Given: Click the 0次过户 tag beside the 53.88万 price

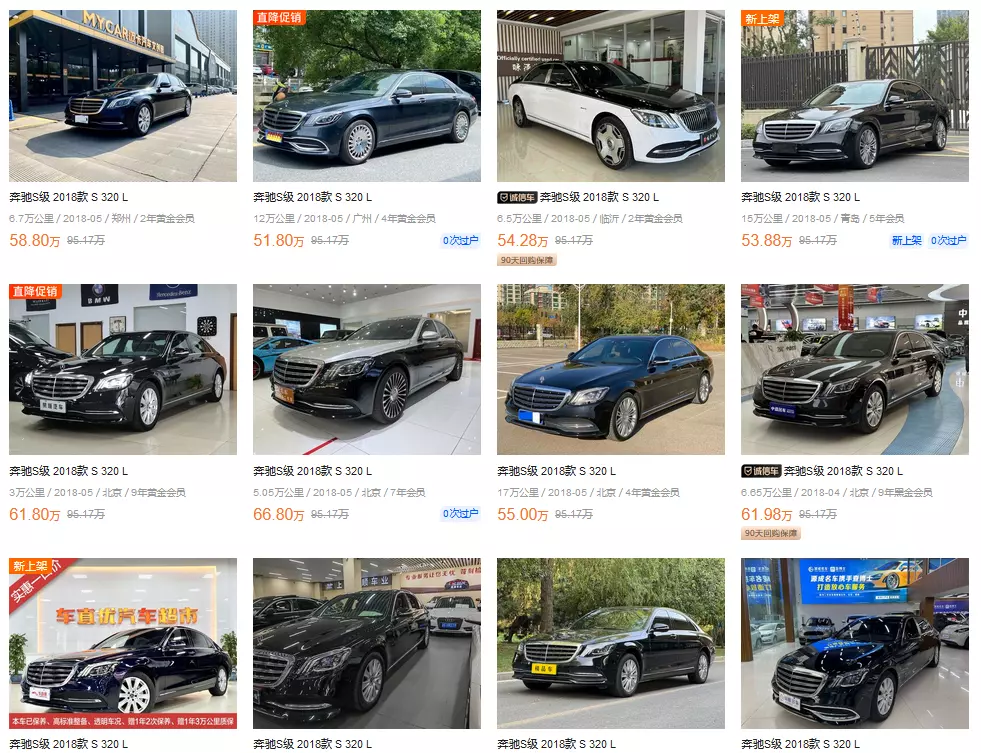Looking at the screenshot, I should [x=948, y=240].
